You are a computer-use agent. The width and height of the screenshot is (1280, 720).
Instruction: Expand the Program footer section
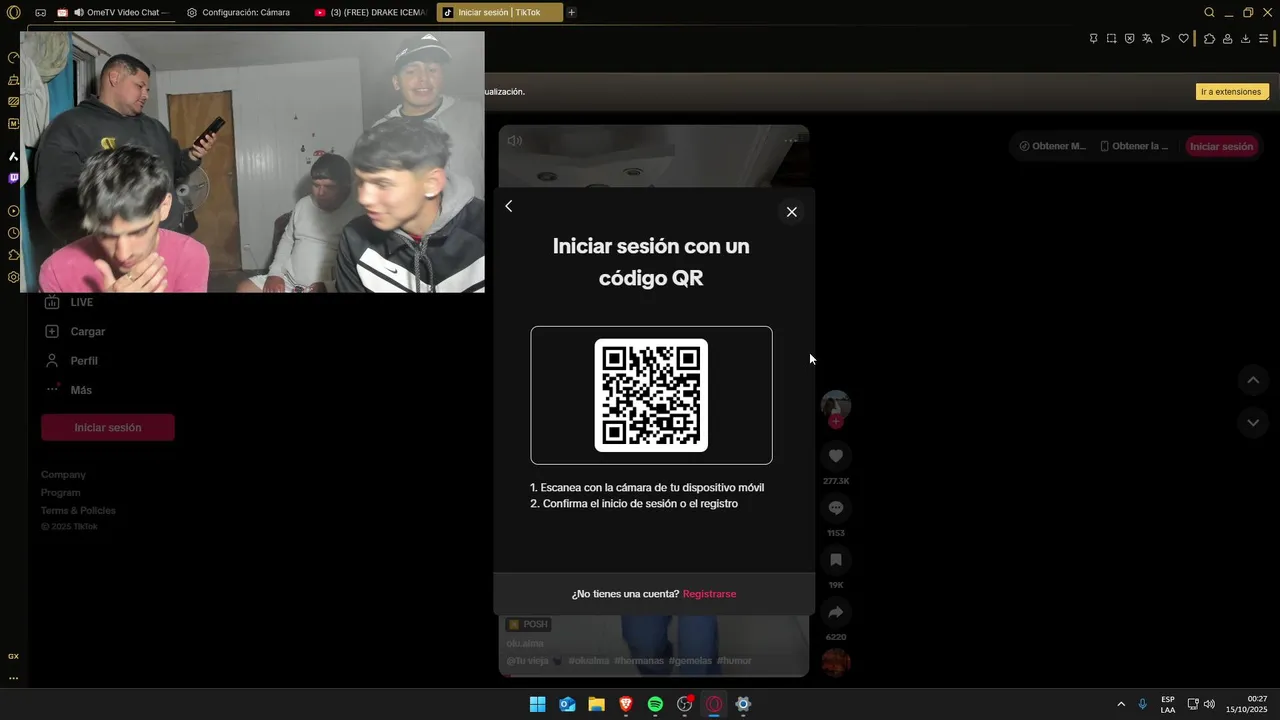coord(60,493)
